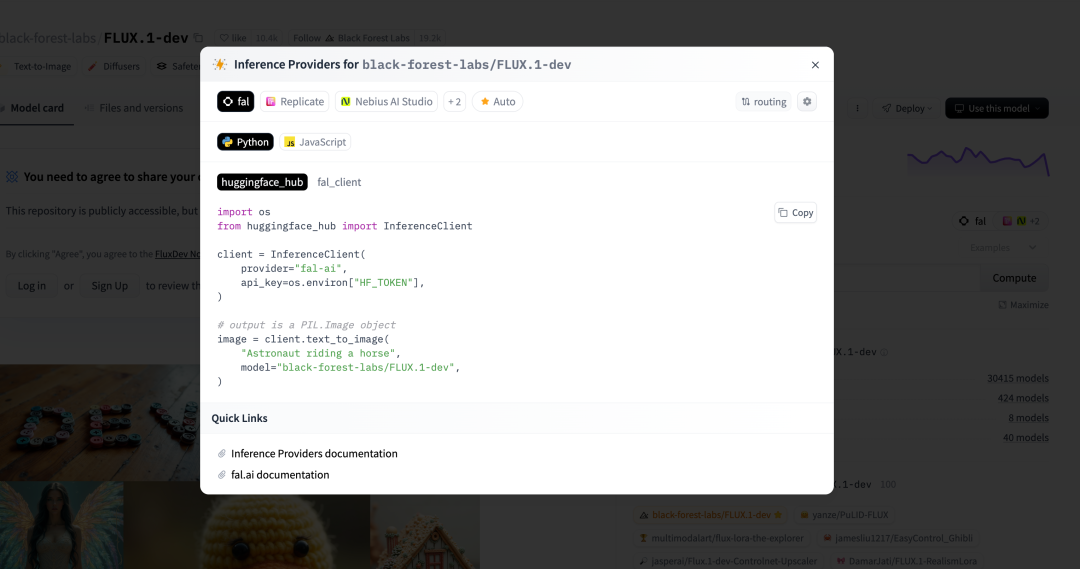Viewport: 1080px width, 569px height.
Task: Select the fal_client tab
Action: (339, 182)
